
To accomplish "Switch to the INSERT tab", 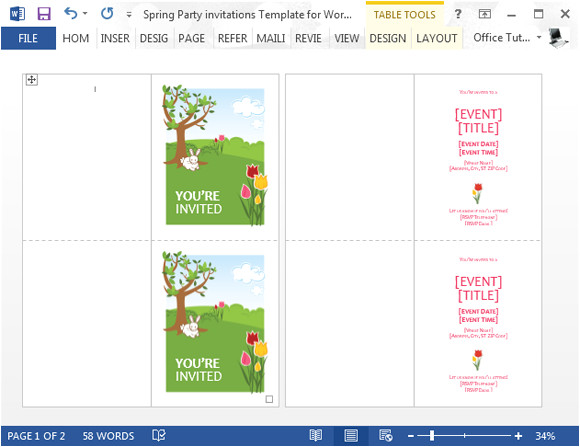I will [x=115, y=38].
